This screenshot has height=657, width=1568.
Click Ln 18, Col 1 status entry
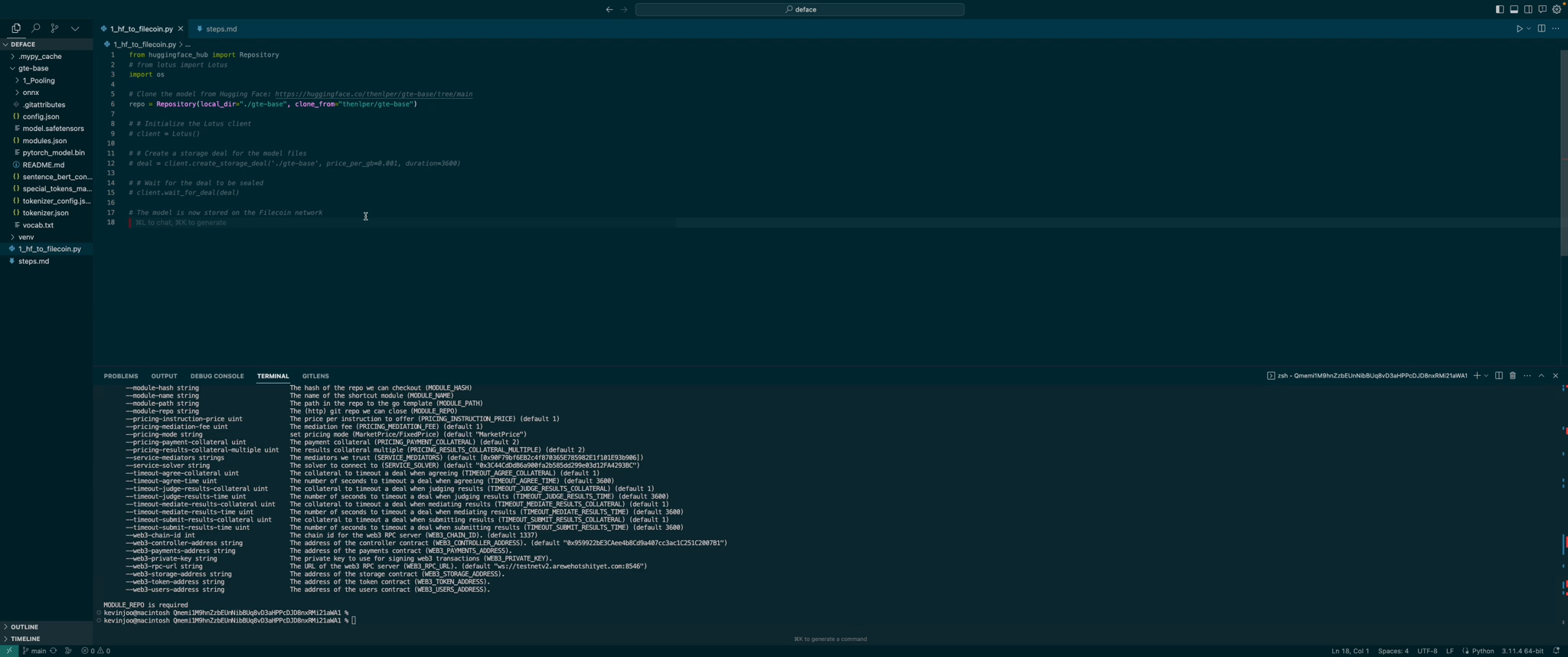[x=1350, y=651]
